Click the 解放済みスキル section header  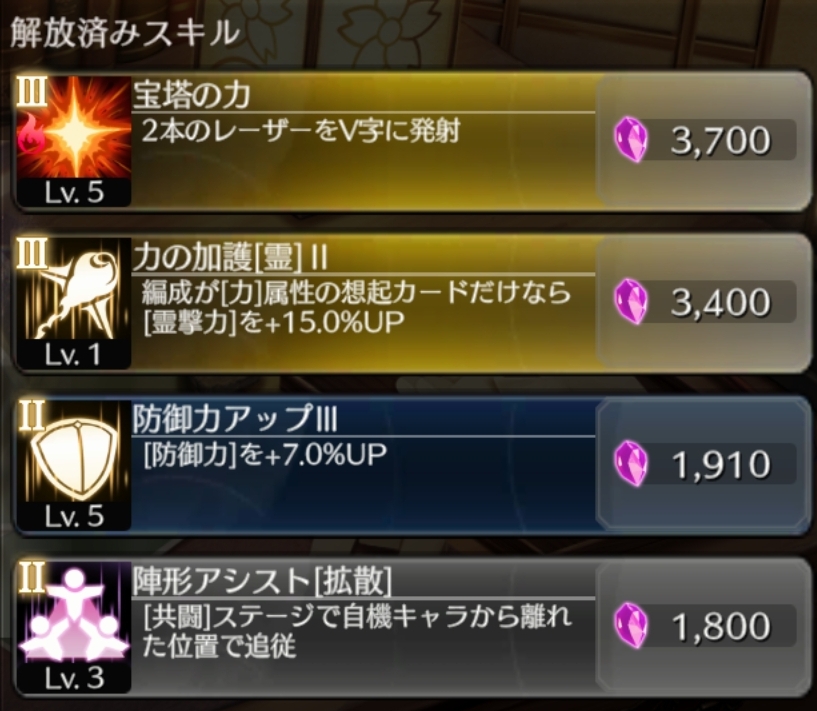125,33
